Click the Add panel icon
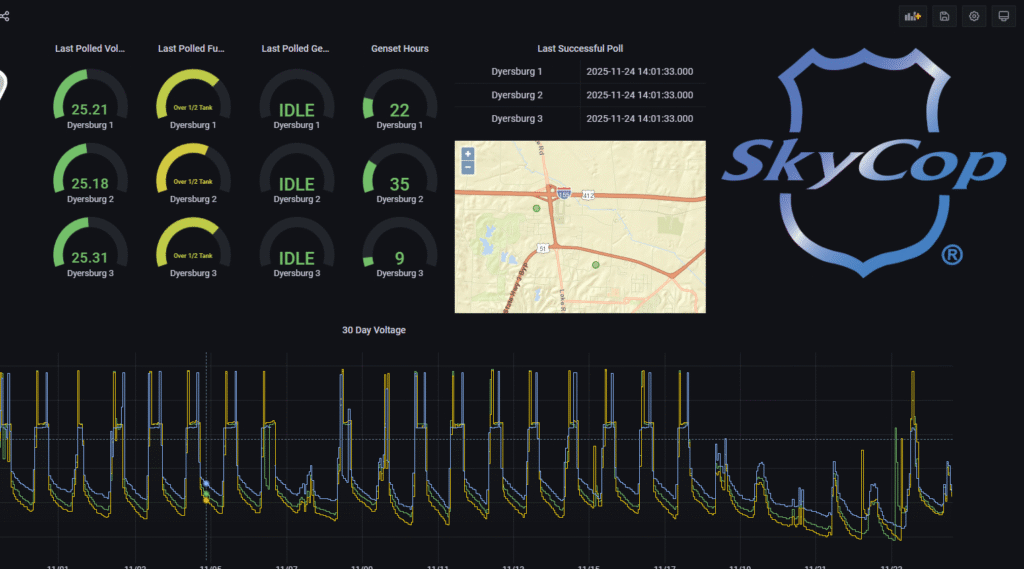1024x569 pixels. tap(913, 16)
